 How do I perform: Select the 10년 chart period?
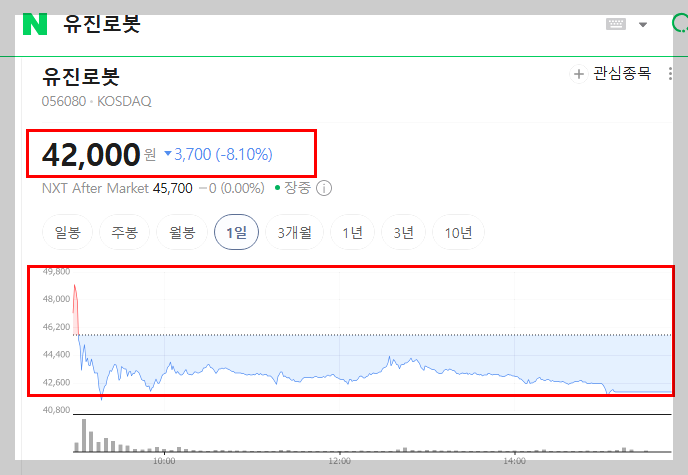pyautogui.click(x=458, y=232)
